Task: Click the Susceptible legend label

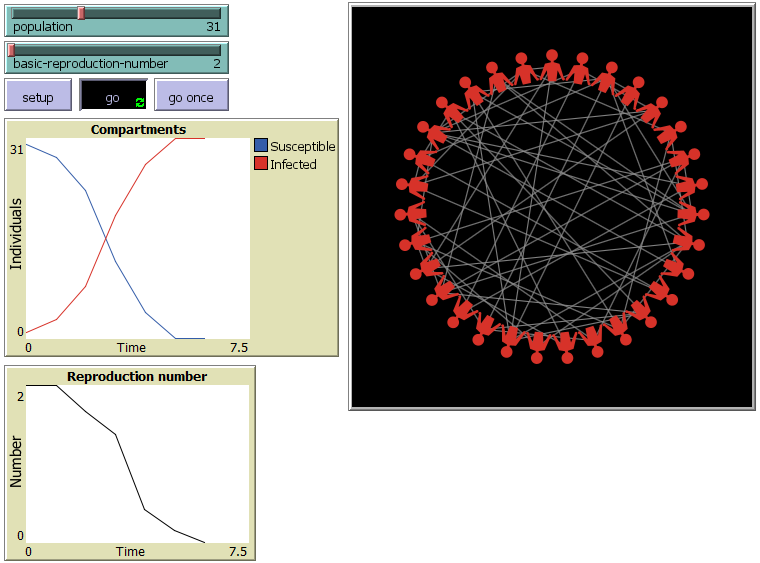Action: click(x=303, y=146)
